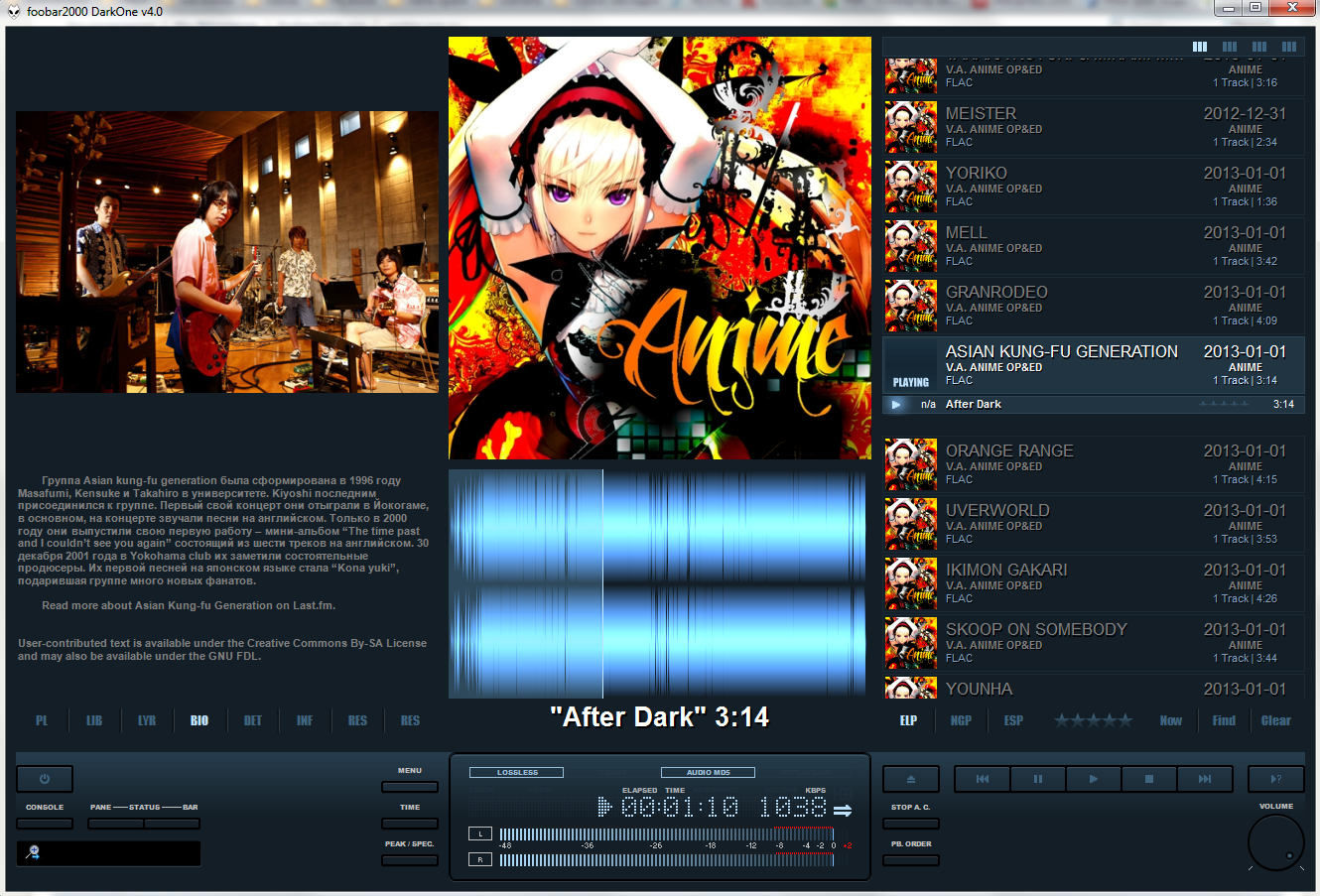1320x896 pixels.
Task: Expand the IKIMON GAKARI playlist group
Action: pos(1094,583)
